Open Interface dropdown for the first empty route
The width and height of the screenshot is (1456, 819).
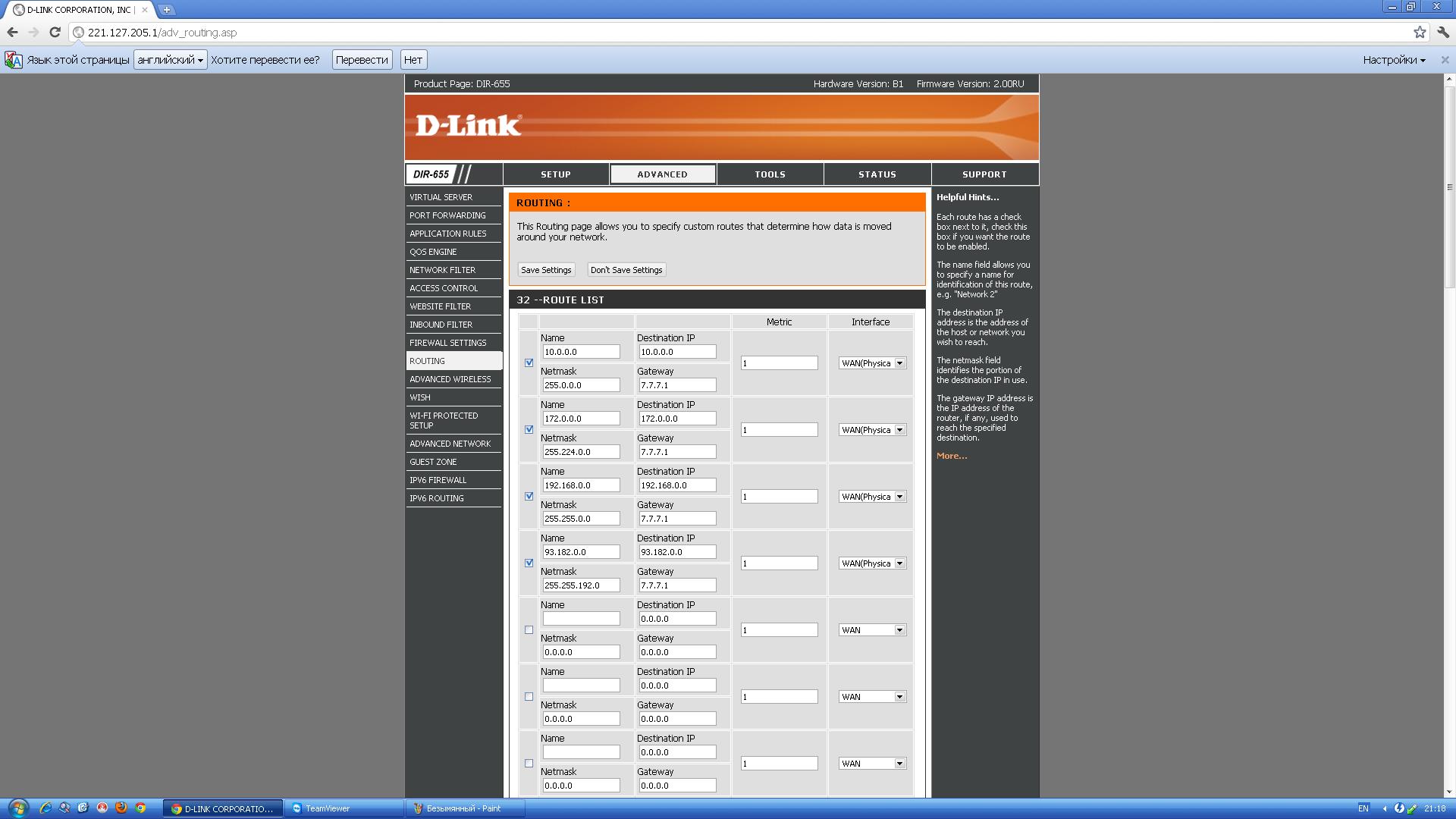[872, 630]
